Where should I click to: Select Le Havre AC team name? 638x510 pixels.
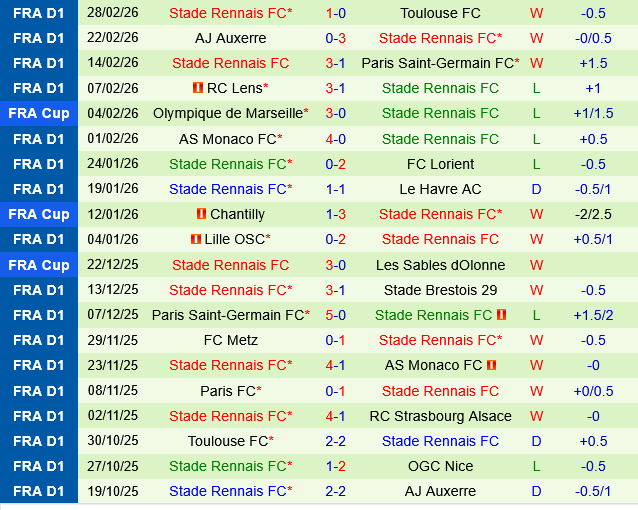(440, 189)
